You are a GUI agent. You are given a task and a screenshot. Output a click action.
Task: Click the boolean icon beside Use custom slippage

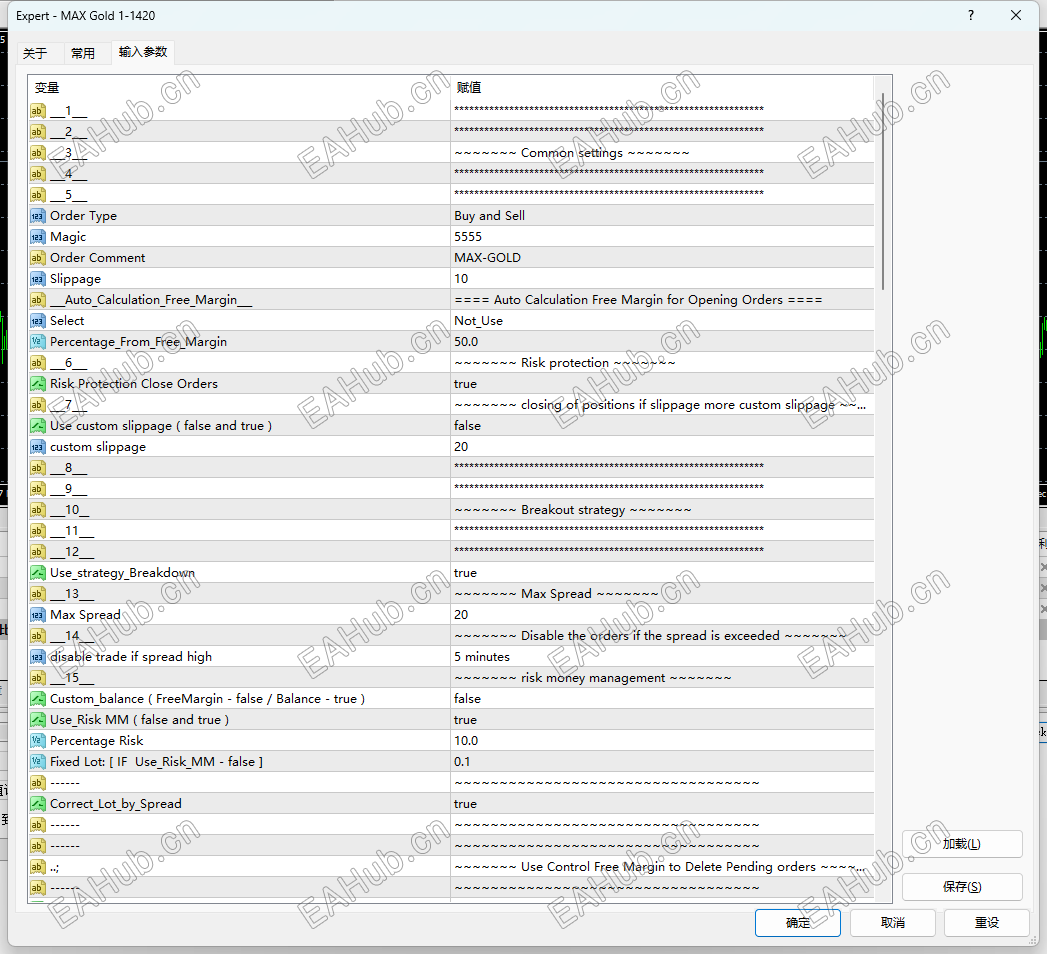[x=38, y=426]
